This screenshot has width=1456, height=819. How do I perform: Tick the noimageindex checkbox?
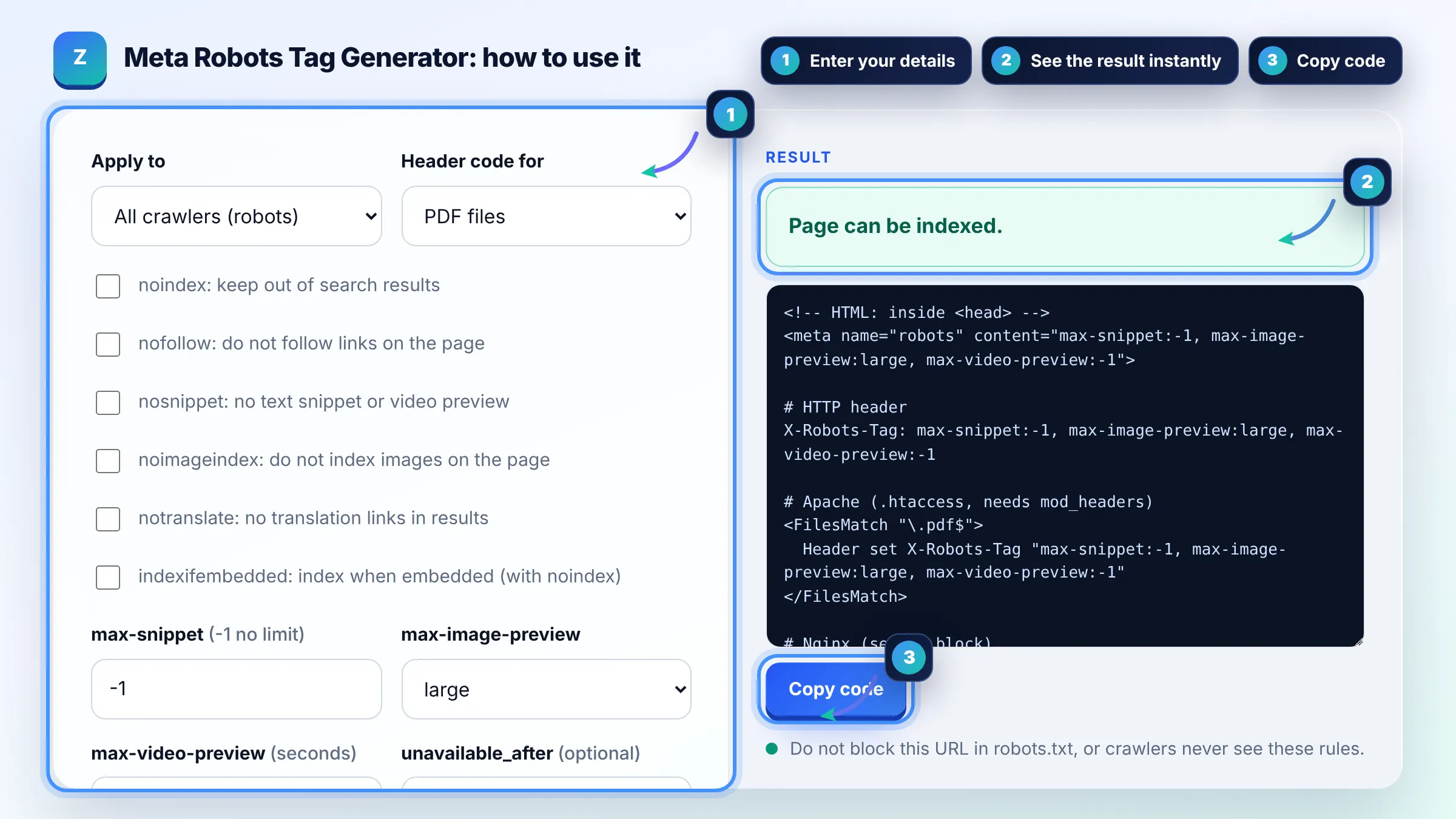pos(108,460)
